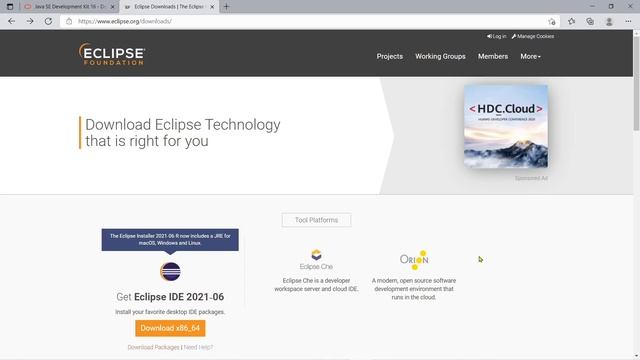Click 'Install your favorite desktop IDE packages' text
This screenshot has width=640, height=360.
pyautogui.click(x=170, y=312)
